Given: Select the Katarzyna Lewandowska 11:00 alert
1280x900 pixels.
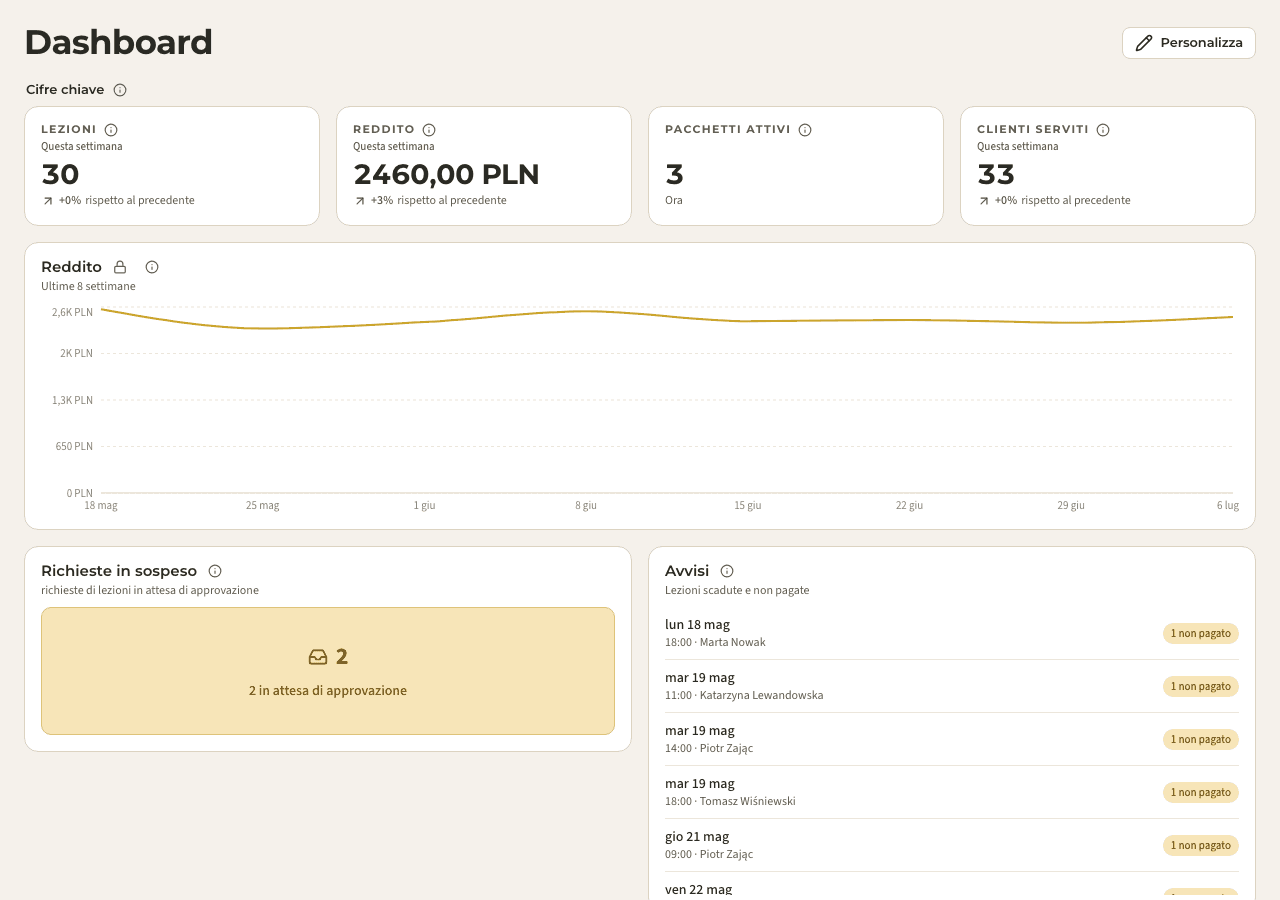Looking at the screenshot, I should tap(952, 686).
